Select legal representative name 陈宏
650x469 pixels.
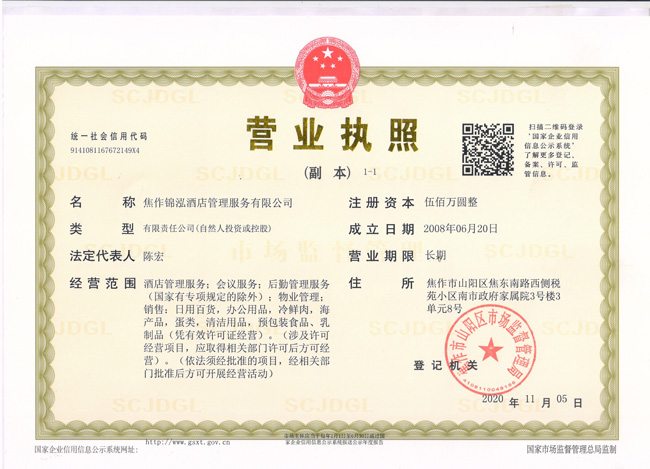pos(154,257)
